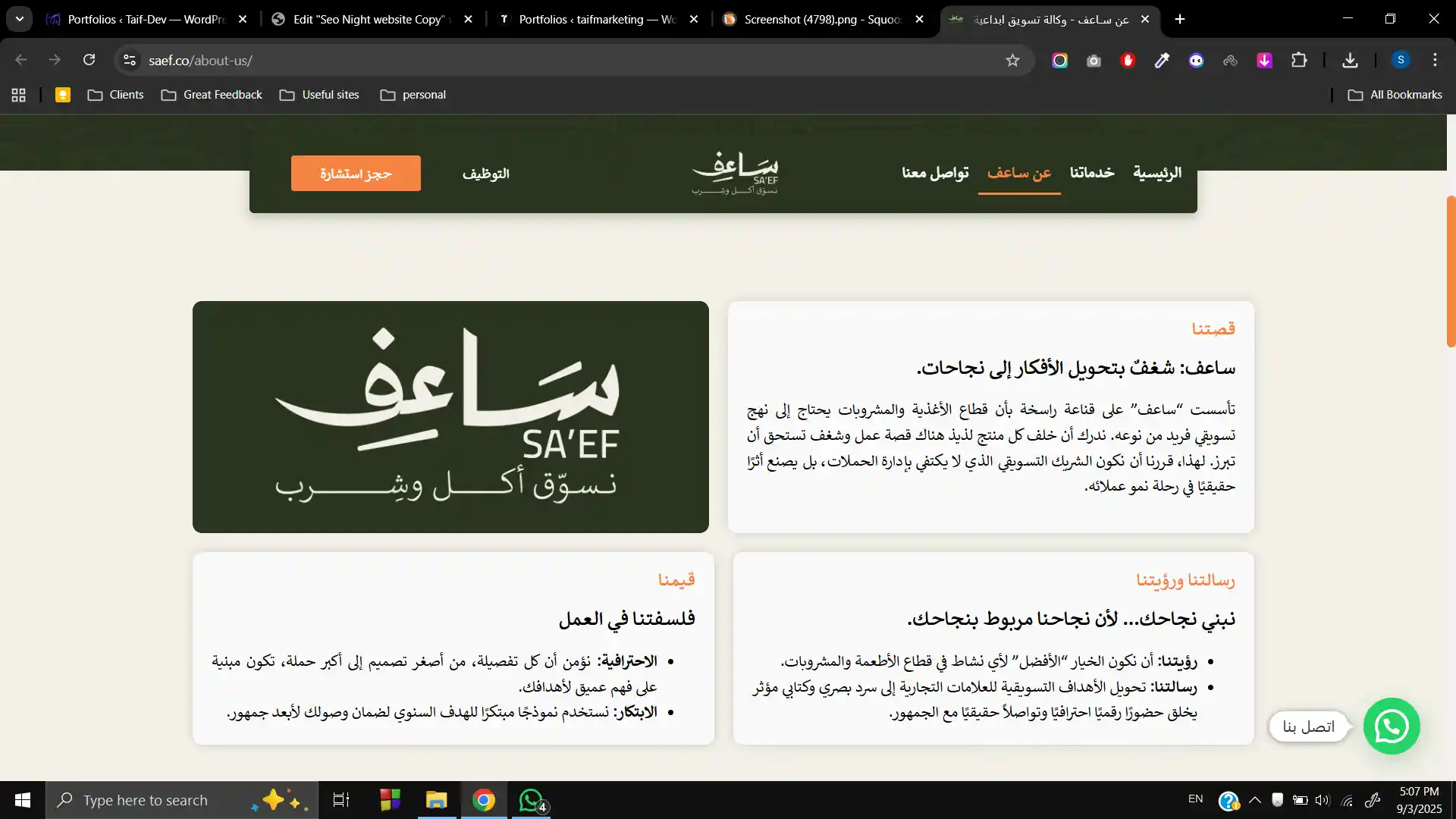Show Chrome downloads

(1350, 61)
